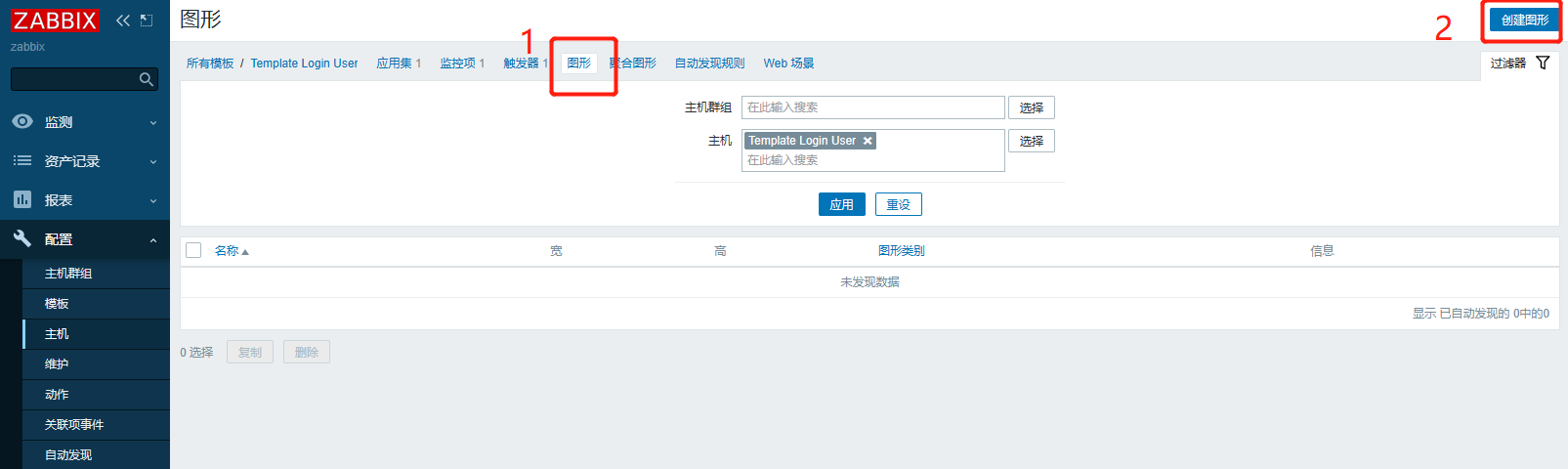1568x469 pixels.
Task: Toggle kiosk mode icon next to collapse arrows
Action: coord(147,21)
